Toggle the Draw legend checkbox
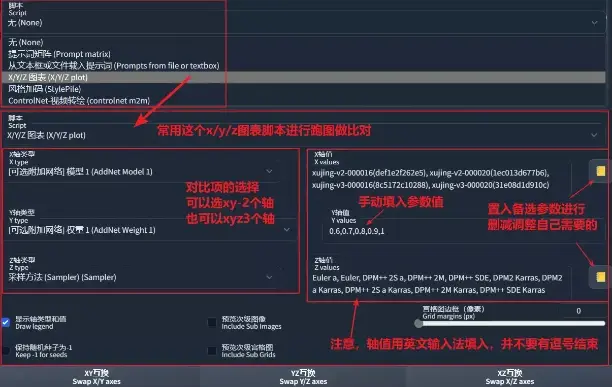 6,322
